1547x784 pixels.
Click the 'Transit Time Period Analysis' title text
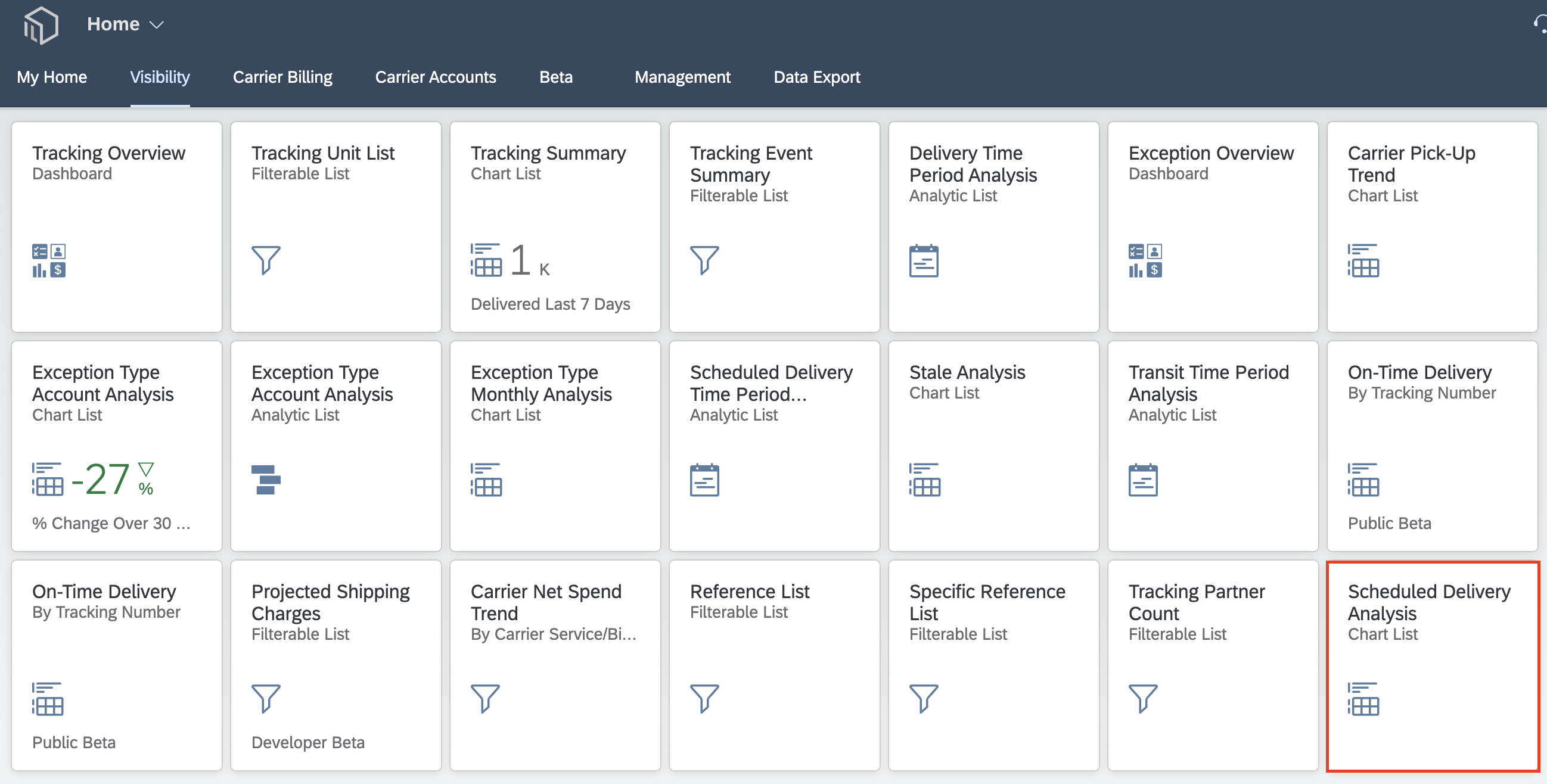[x=1209, y=383]
